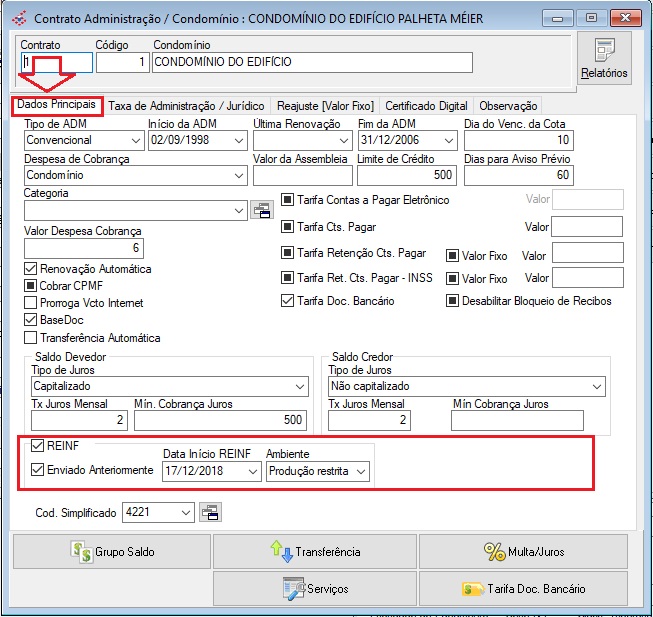Expand the Tipo de ADM dropdown
The height and width of the screenshot is (617, 653).
click(x=136, y=141)
